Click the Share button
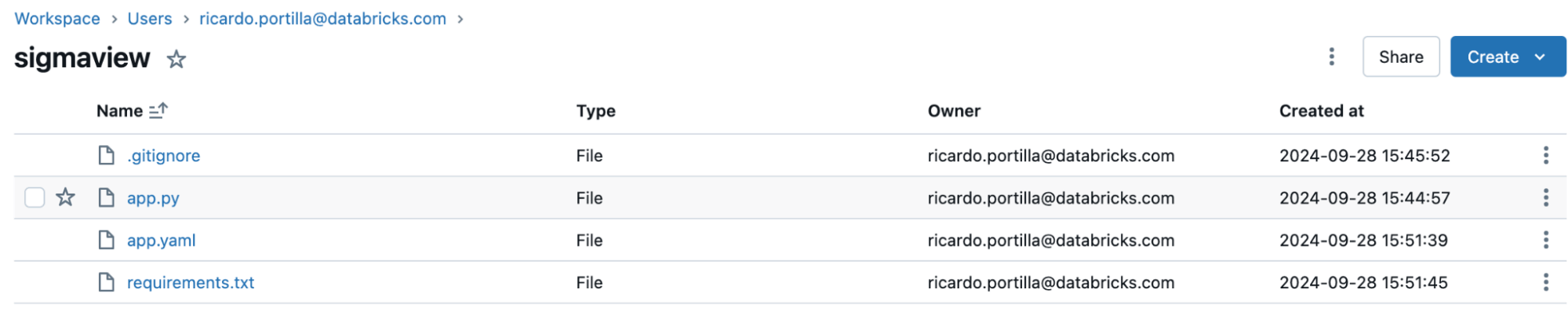The width and height of the screenshot is (1568, 326). pos(1400,56)
